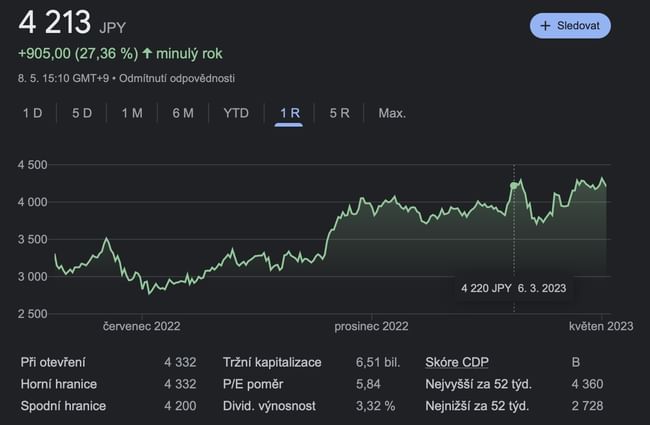The height and width of the screenshot is (425, 650).
Task: Select the 1 D time range tab
Action: [33, 113]
